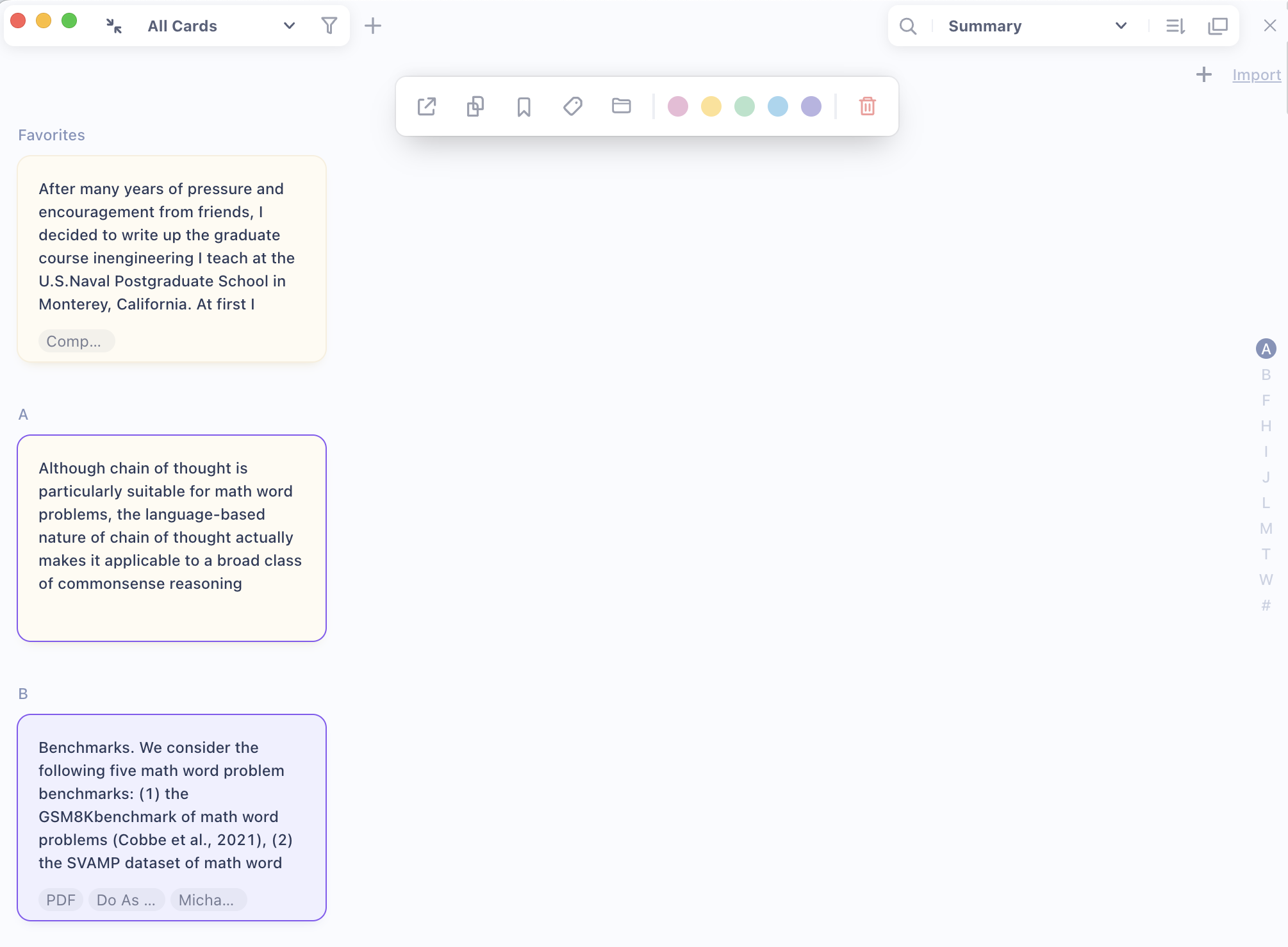
Task: Jump to index letter T
Action: tap(1266, 554)
